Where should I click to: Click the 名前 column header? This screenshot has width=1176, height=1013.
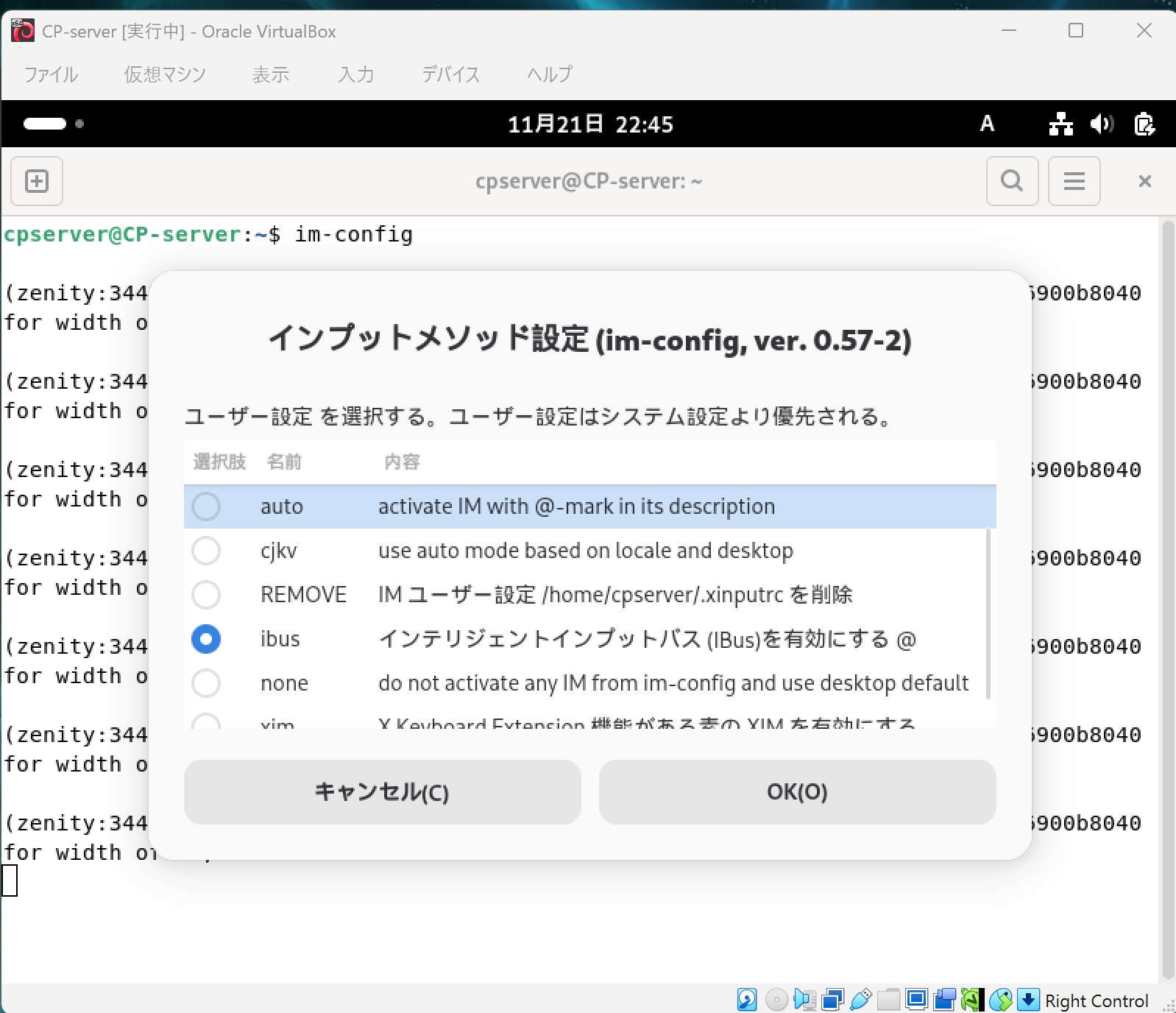tap(284, 462)
